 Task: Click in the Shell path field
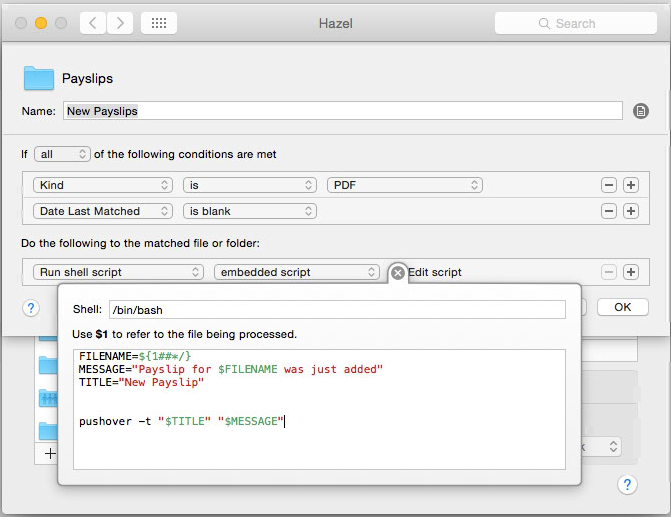click(x=336, y=310)
